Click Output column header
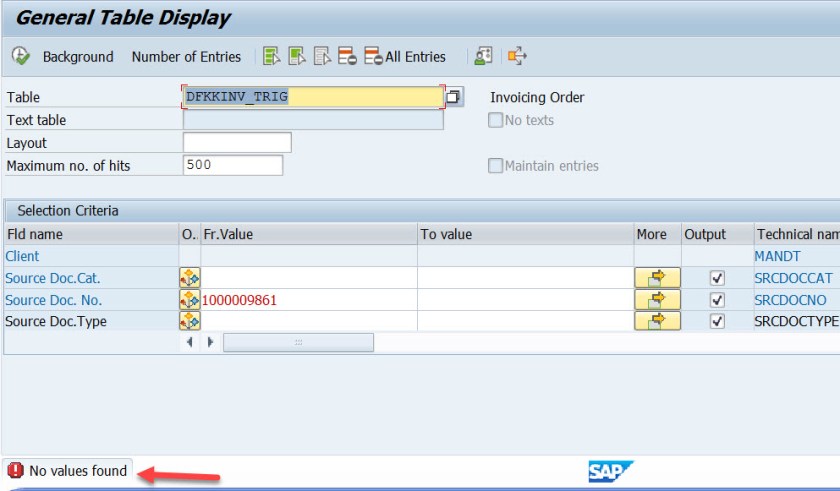 point(717,234)
